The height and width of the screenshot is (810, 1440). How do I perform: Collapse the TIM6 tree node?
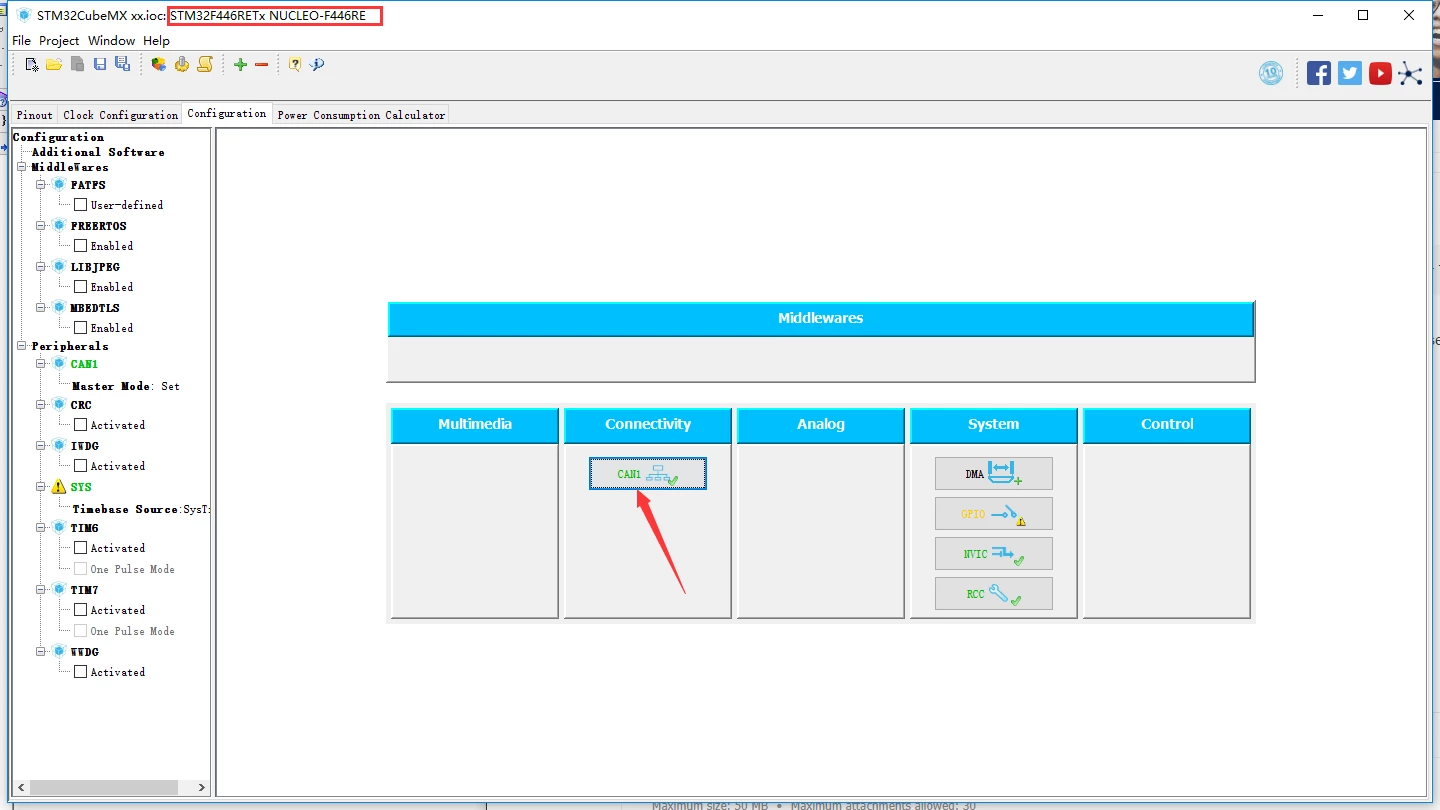tap(41, 528)
